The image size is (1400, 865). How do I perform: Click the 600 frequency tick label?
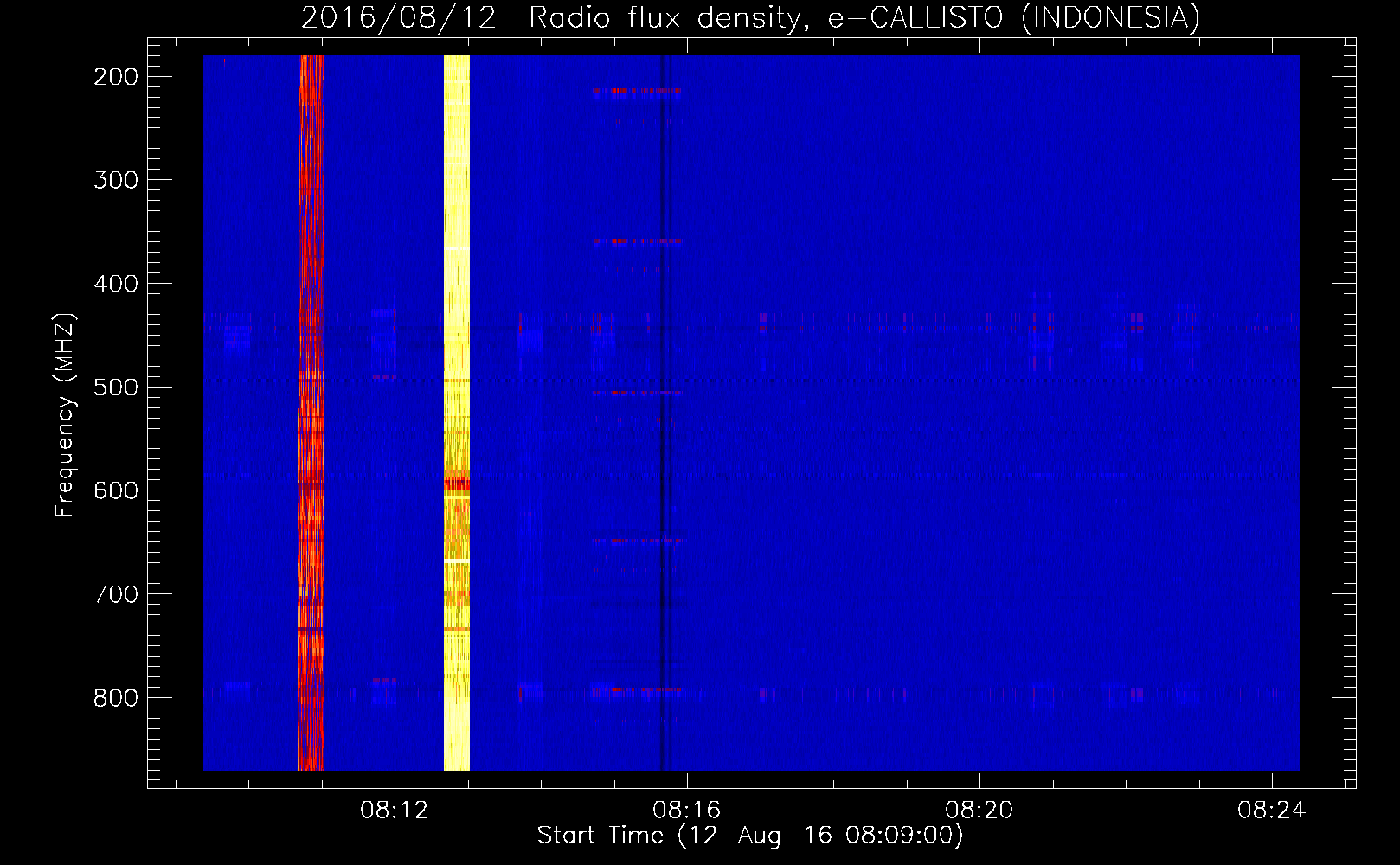[115, 490]
